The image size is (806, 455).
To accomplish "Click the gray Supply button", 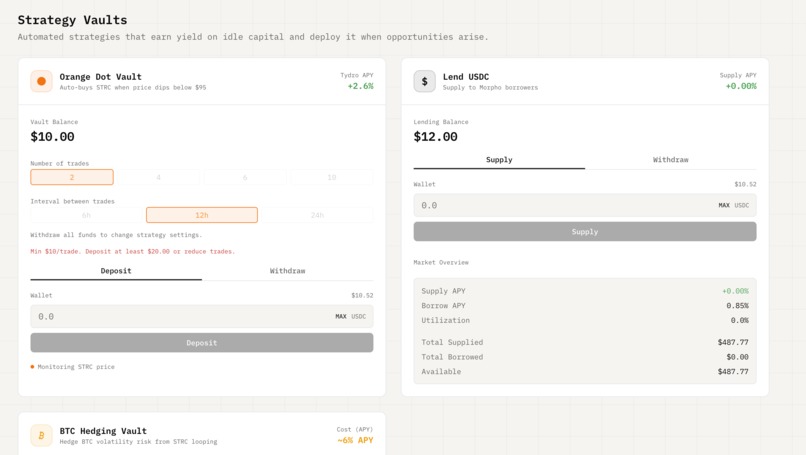I will click(x=585, y=232).
